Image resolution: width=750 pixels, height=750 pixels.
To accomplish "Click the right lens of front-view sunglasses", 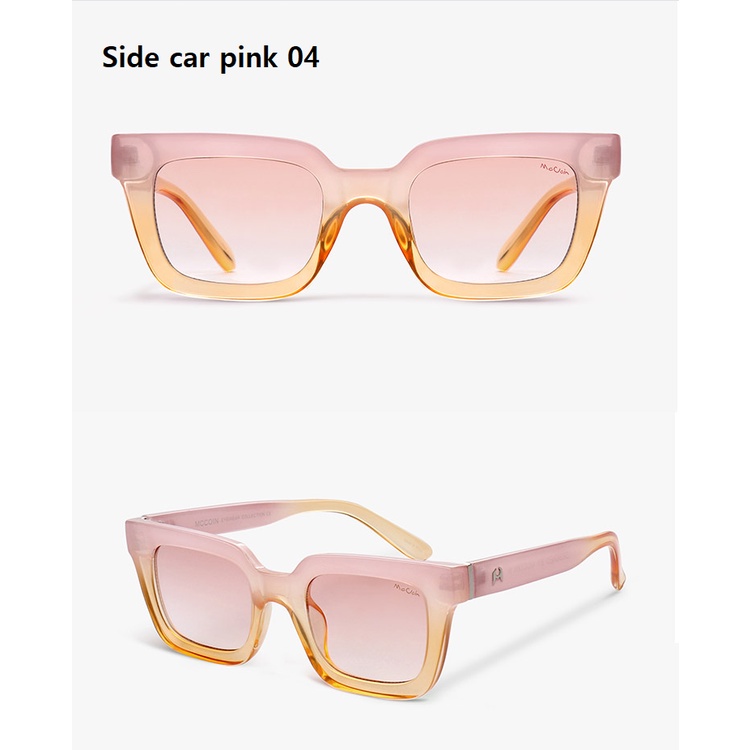I will (494, 219).
